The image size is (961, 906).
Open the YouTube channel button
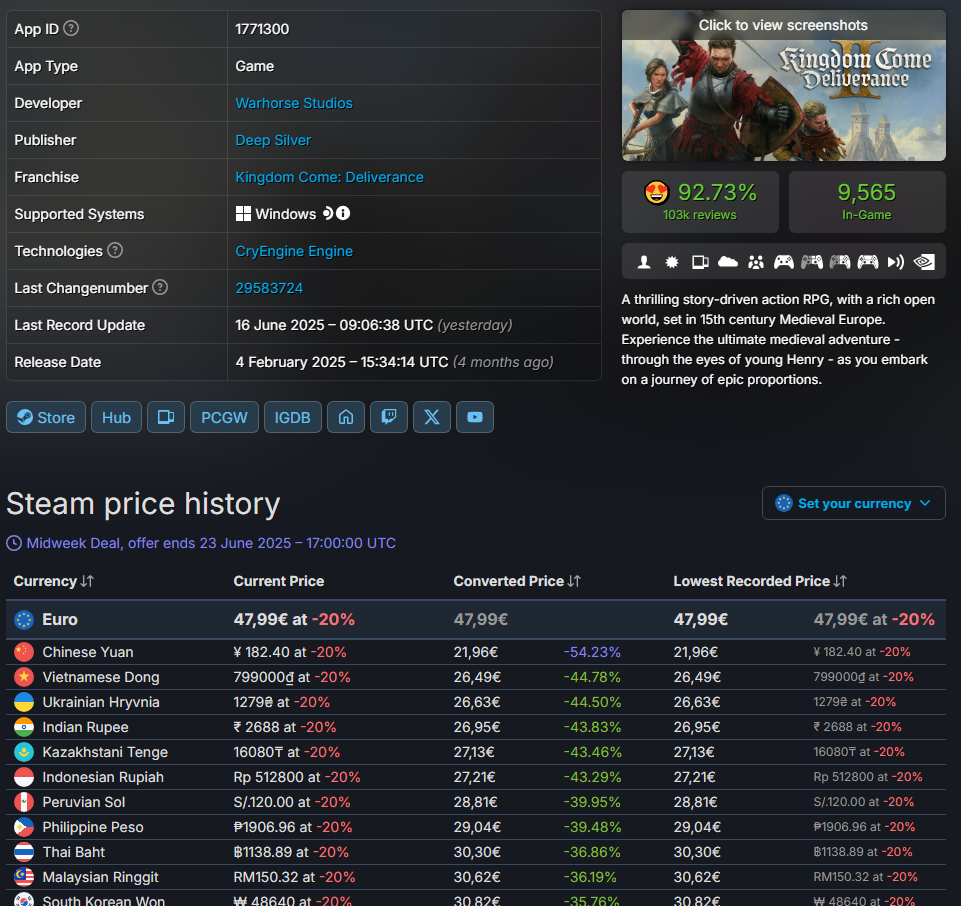pos(474,417)
